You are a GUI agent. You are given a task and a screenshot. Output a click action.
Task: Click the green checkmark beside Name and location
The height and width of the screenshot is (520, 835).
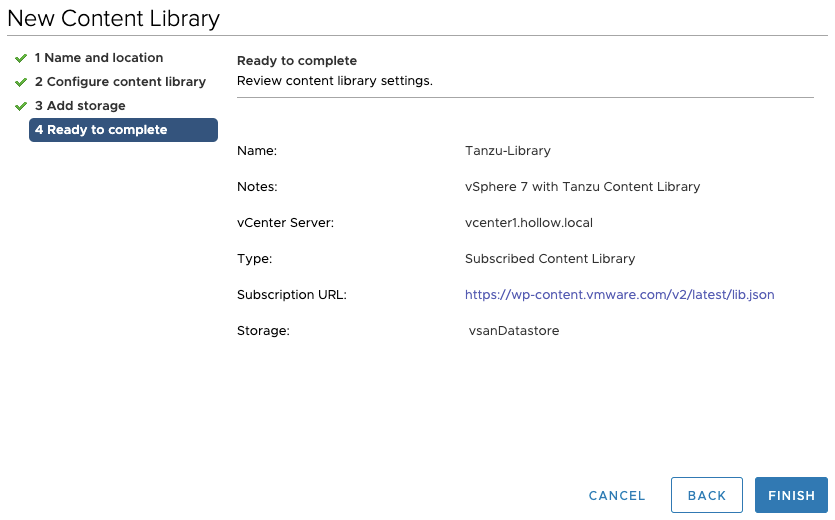pos(21,58)
